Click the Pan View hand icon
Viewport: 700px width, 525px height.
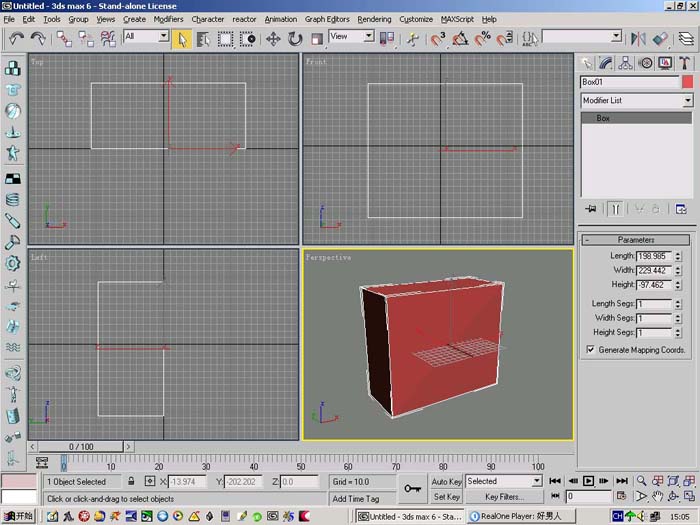(657, 496)
